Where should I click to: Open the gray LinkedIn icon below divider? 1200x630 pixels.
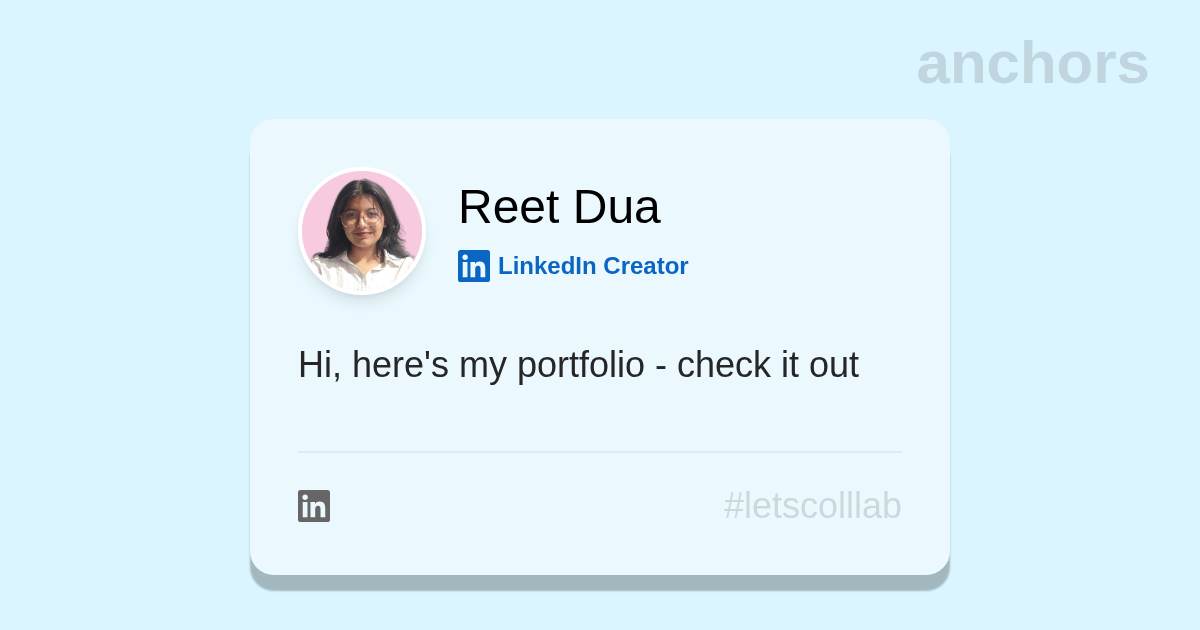pyautogui.click(x=314, y=506)
